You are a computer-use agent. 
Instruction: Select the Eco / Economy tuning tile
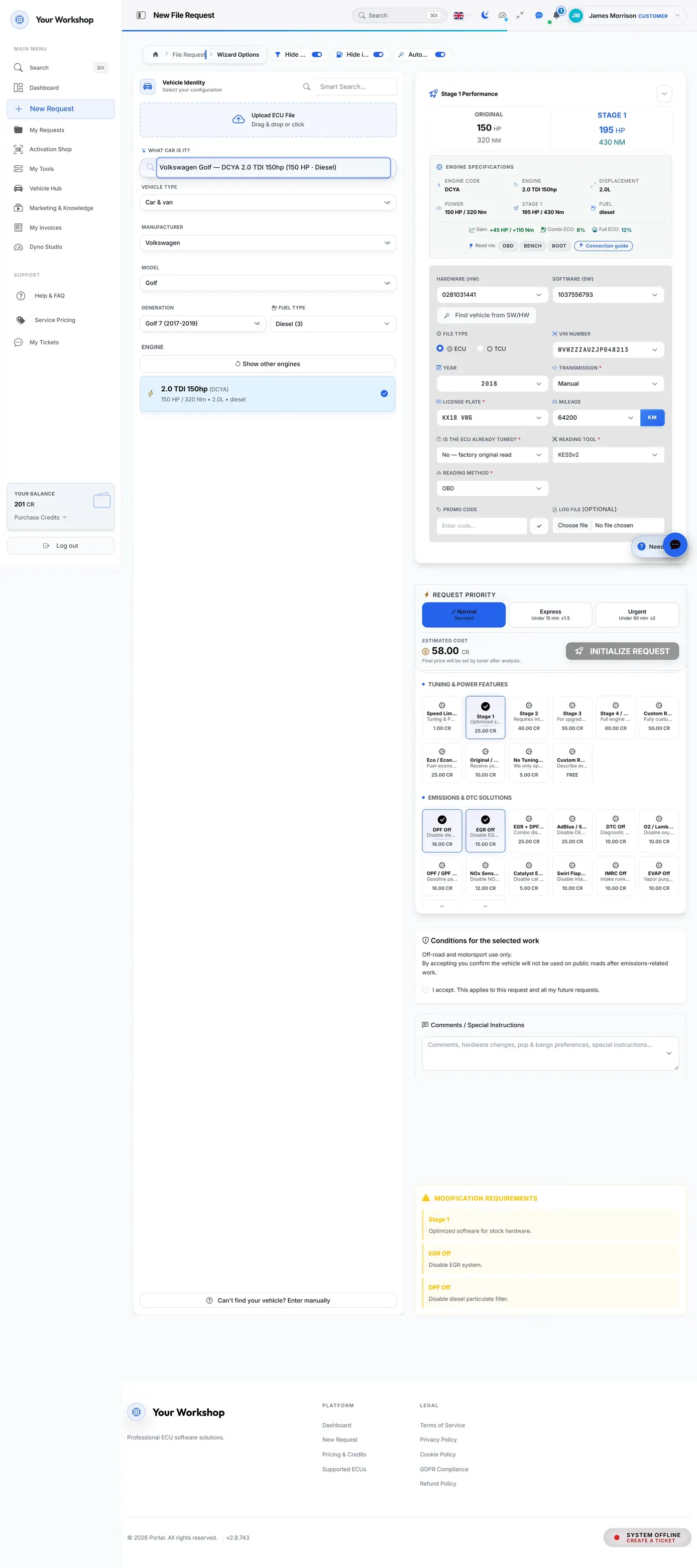tap(442, 763)
